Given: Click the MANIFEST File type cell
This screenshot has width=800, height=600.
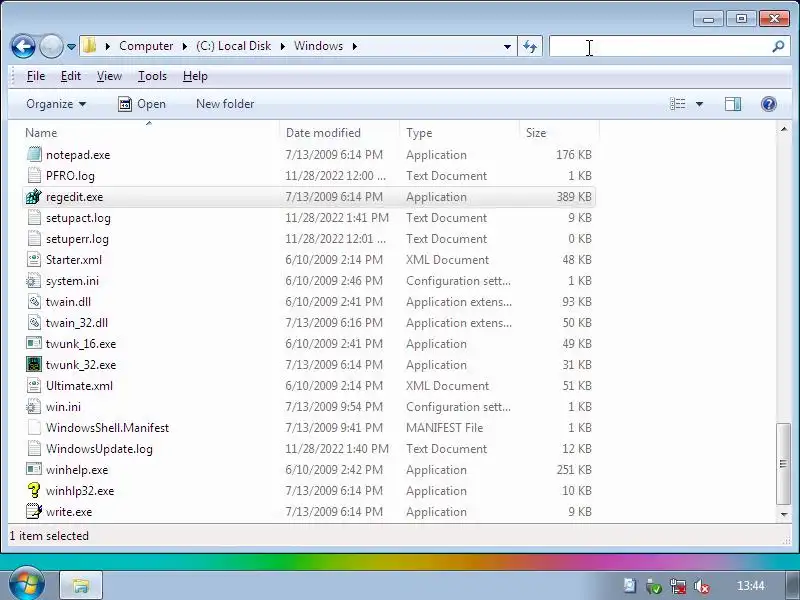Looking at the screenshot, I should tap(444, 428).
